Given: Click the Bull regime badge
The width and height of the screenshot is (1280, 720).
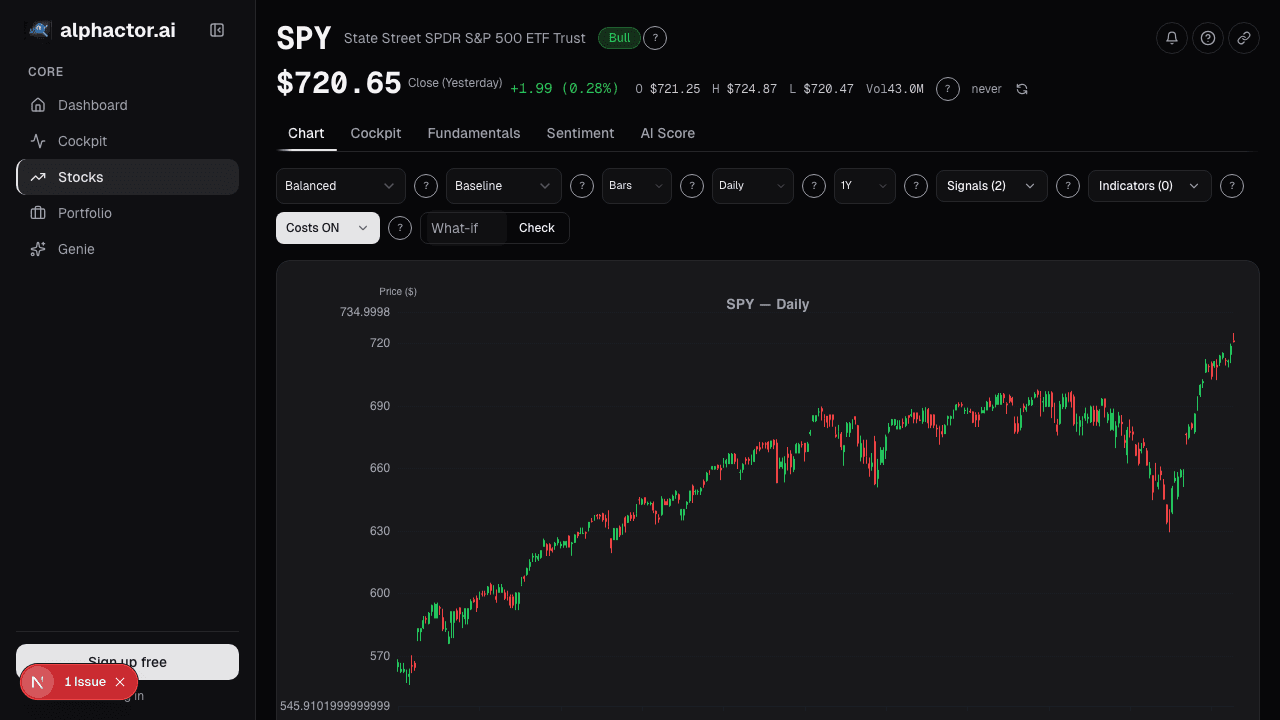Looking at the screenshot, I should [619, 38].
